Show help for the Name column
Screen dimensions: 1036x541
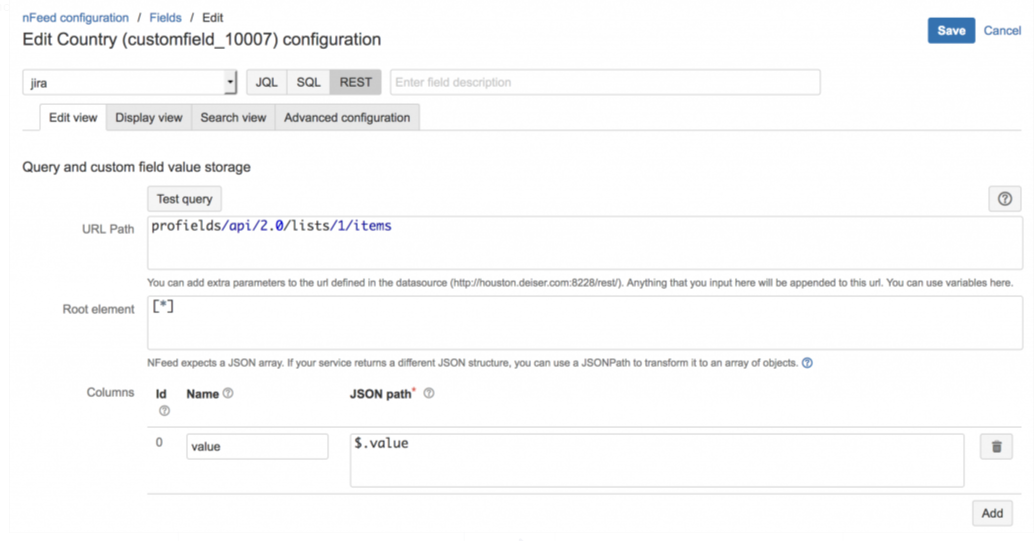pos(228,393)
